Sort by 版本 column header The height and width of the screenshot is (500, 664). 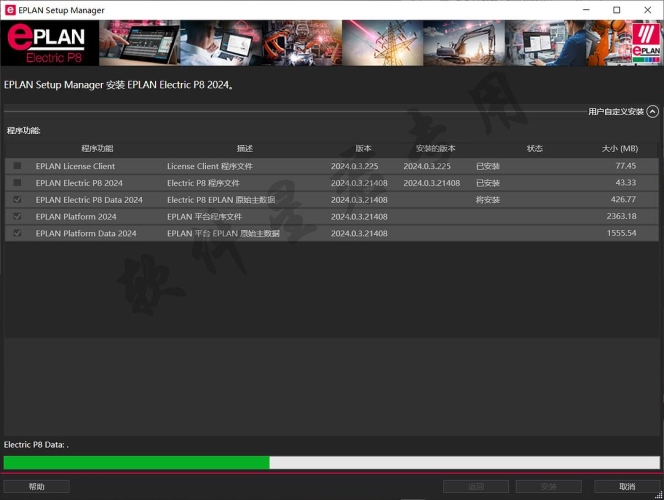(363, 149)
